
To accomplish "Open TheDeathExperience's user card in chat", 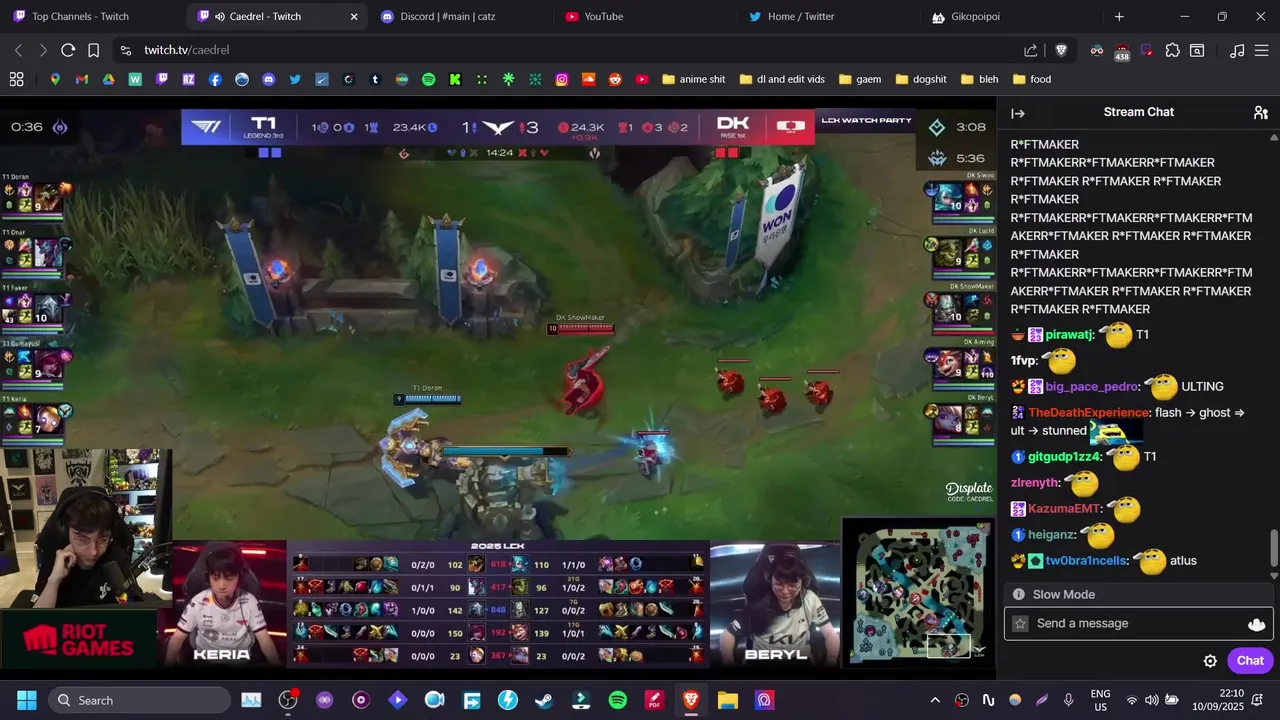I will point(1089,413).
